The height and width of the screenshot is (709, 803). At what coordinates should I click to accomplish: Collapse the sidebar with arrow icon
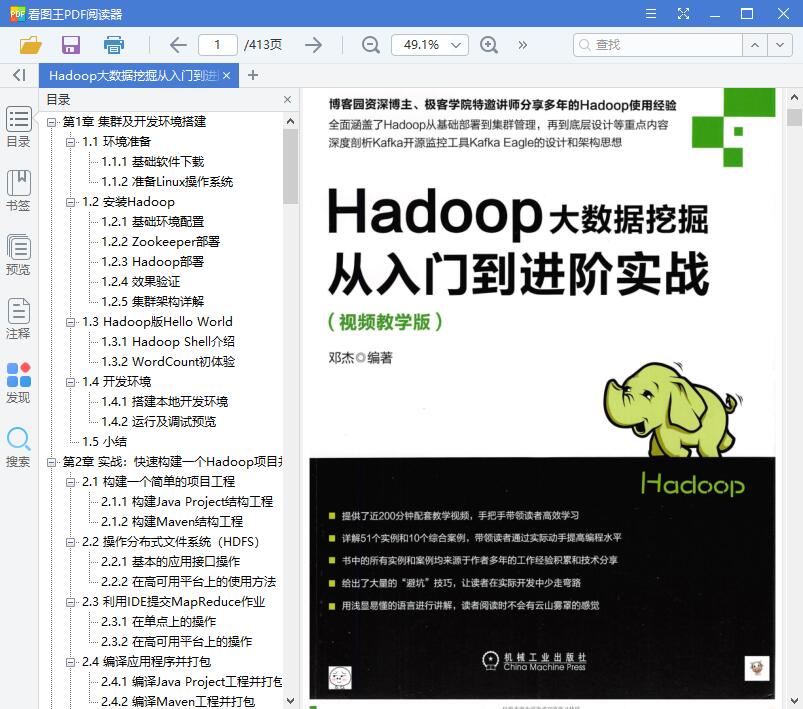19,75
